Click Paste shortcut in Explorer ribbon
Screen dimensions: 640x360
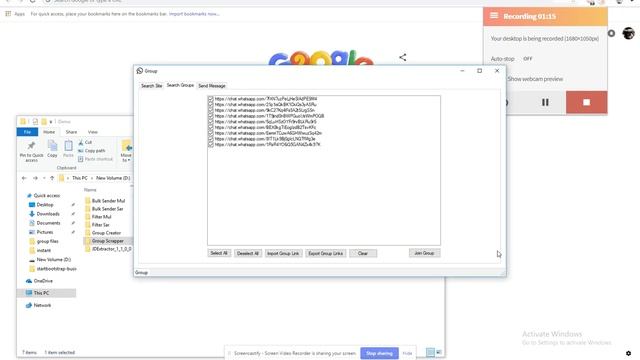[95, 159]
